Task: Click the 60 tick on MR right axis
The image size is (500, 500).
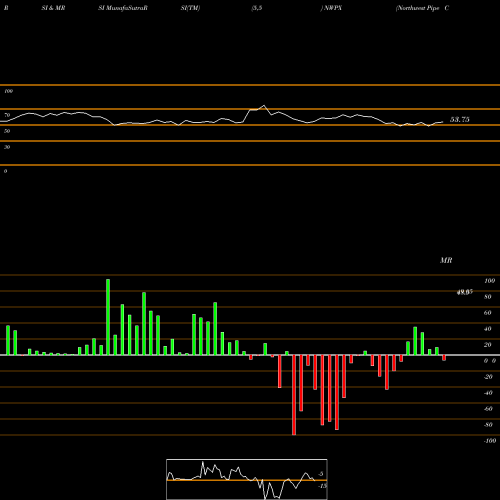Action: coord(488,313)
